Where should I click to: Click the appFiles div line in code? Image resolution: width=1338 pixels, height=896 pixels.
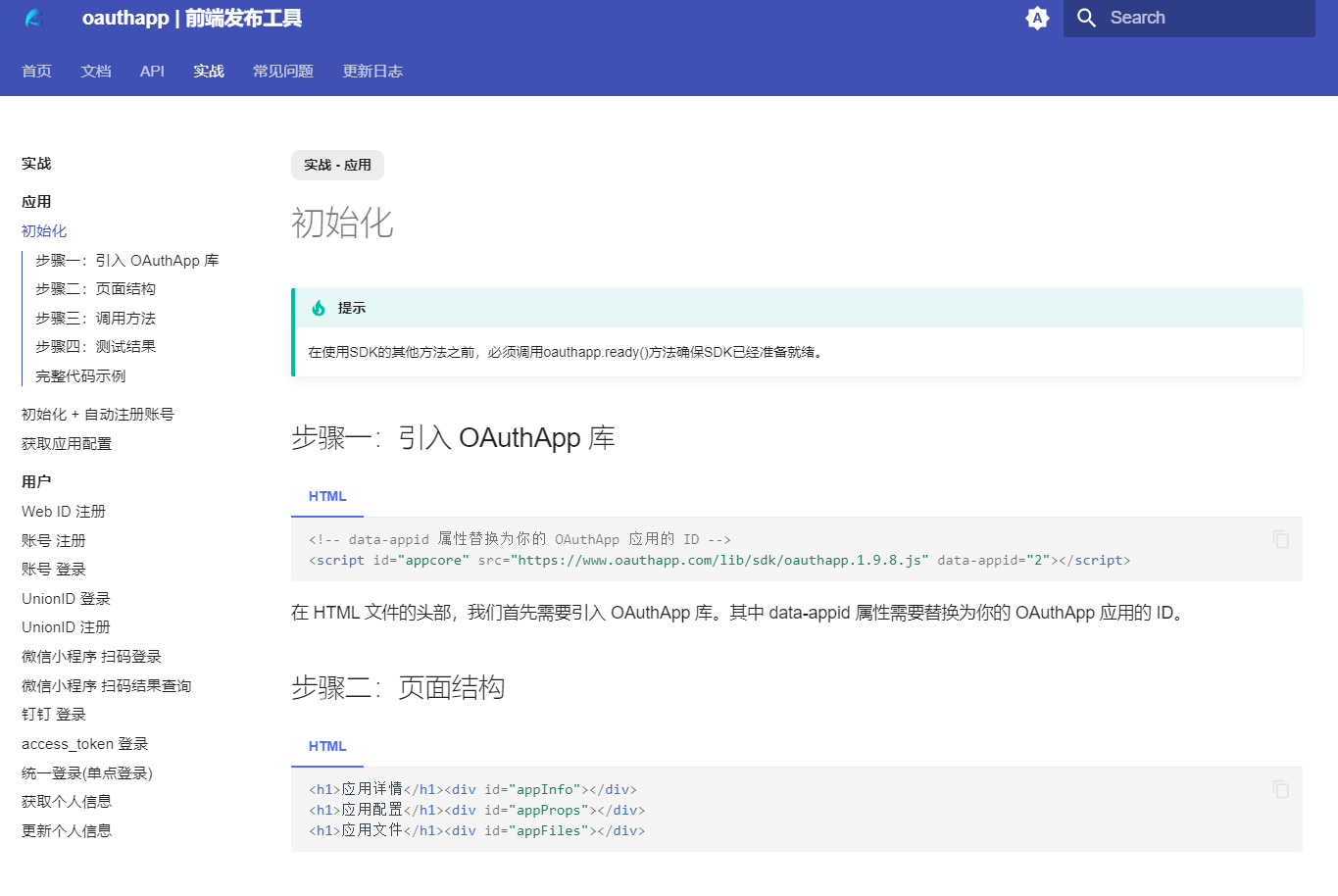point(476,830)
